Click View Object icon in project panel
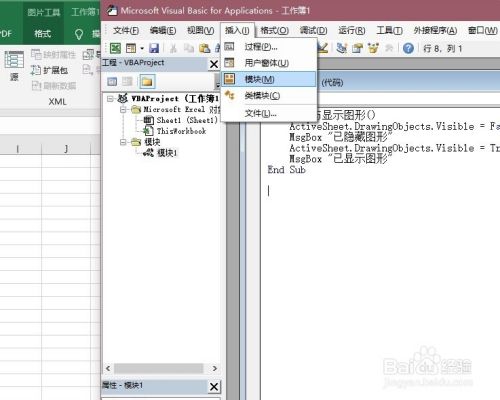 pyautogui.click(x=127, y=81)
